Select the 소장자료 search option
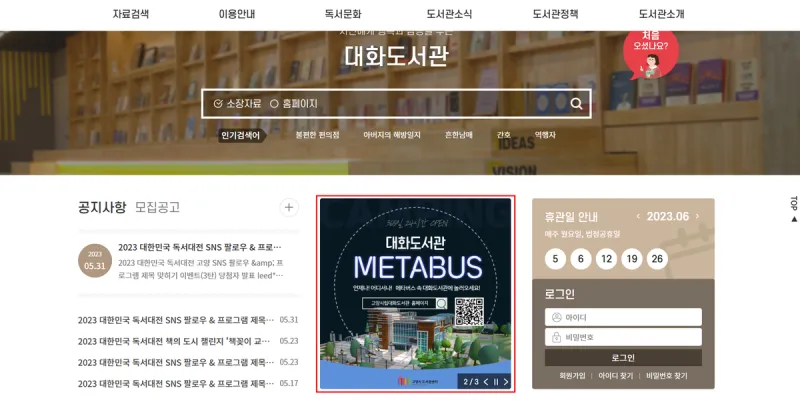This screenshot has height=406, width=800. 237,104
